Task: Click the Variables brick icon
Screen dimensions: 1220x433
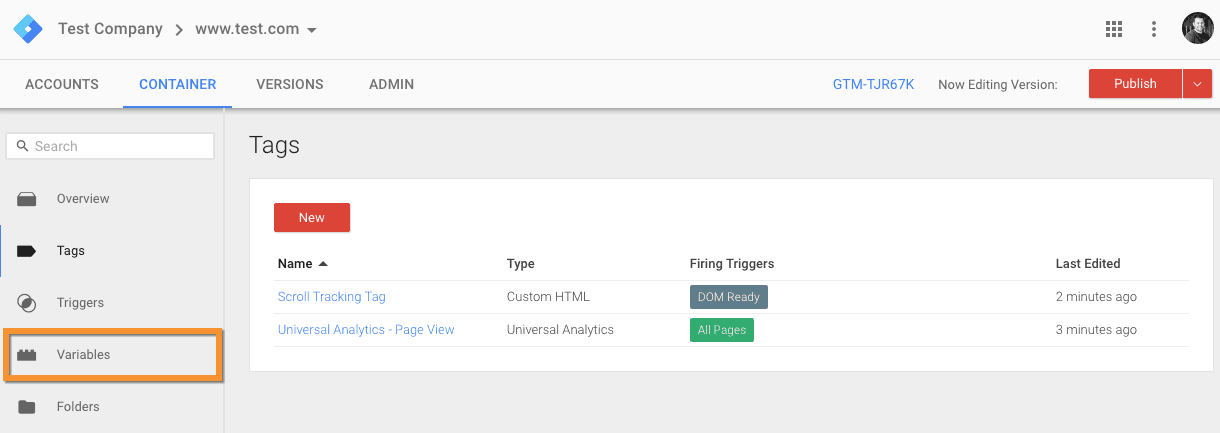Action: (27, 355)
